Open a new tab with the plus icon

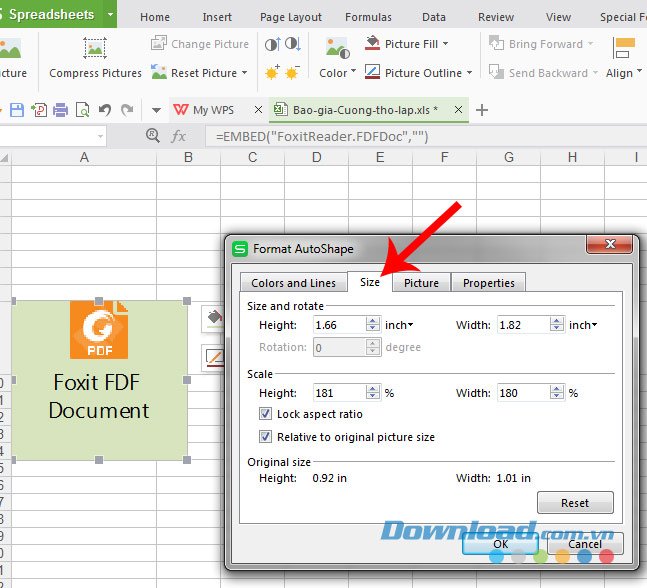482,110
